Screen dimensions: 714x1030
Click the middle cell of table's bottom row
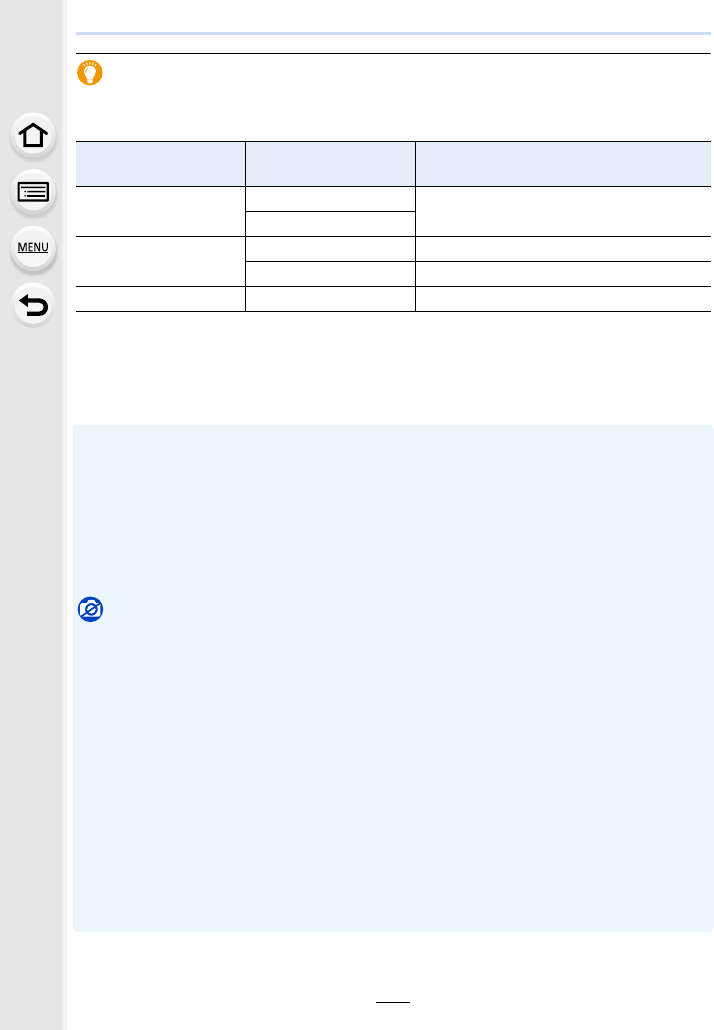pyautogui.click(x=330, y=299)
